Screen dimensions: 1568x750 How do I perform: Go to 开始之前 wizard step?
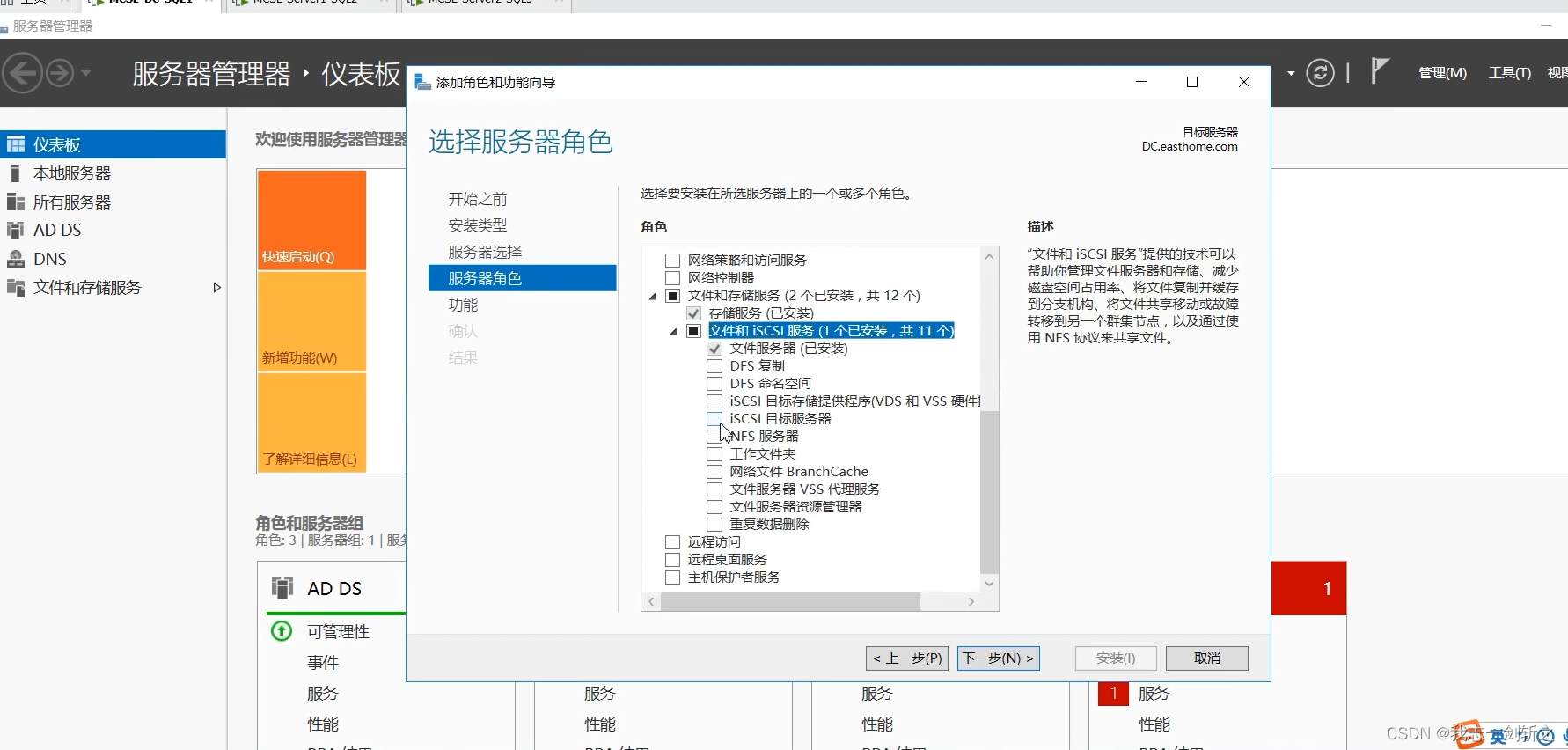[x=478, y=199]
